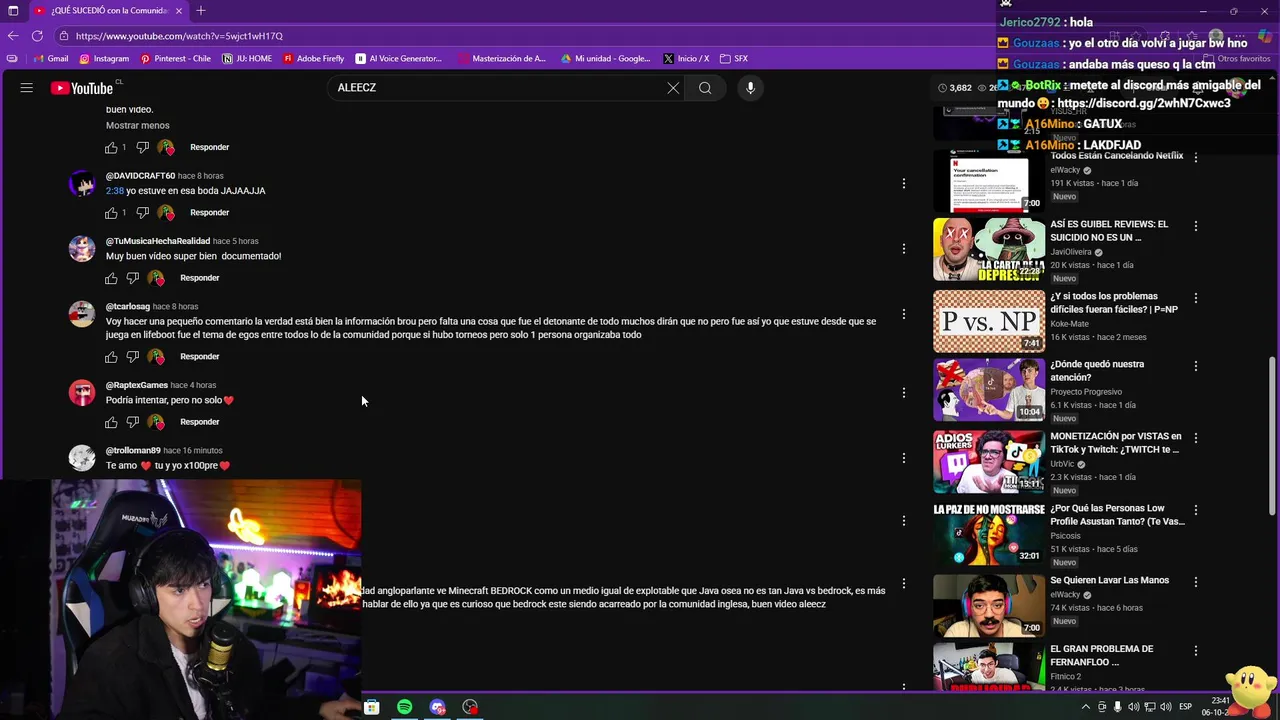Open the @DAVIDCRAFT60 channel avatar

[82, 183]
